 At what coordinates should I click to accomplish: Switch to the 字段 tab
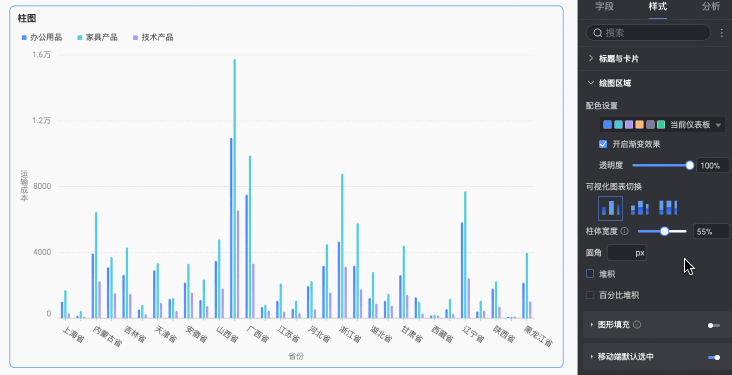pyautogui.click(x=605, y=7)
